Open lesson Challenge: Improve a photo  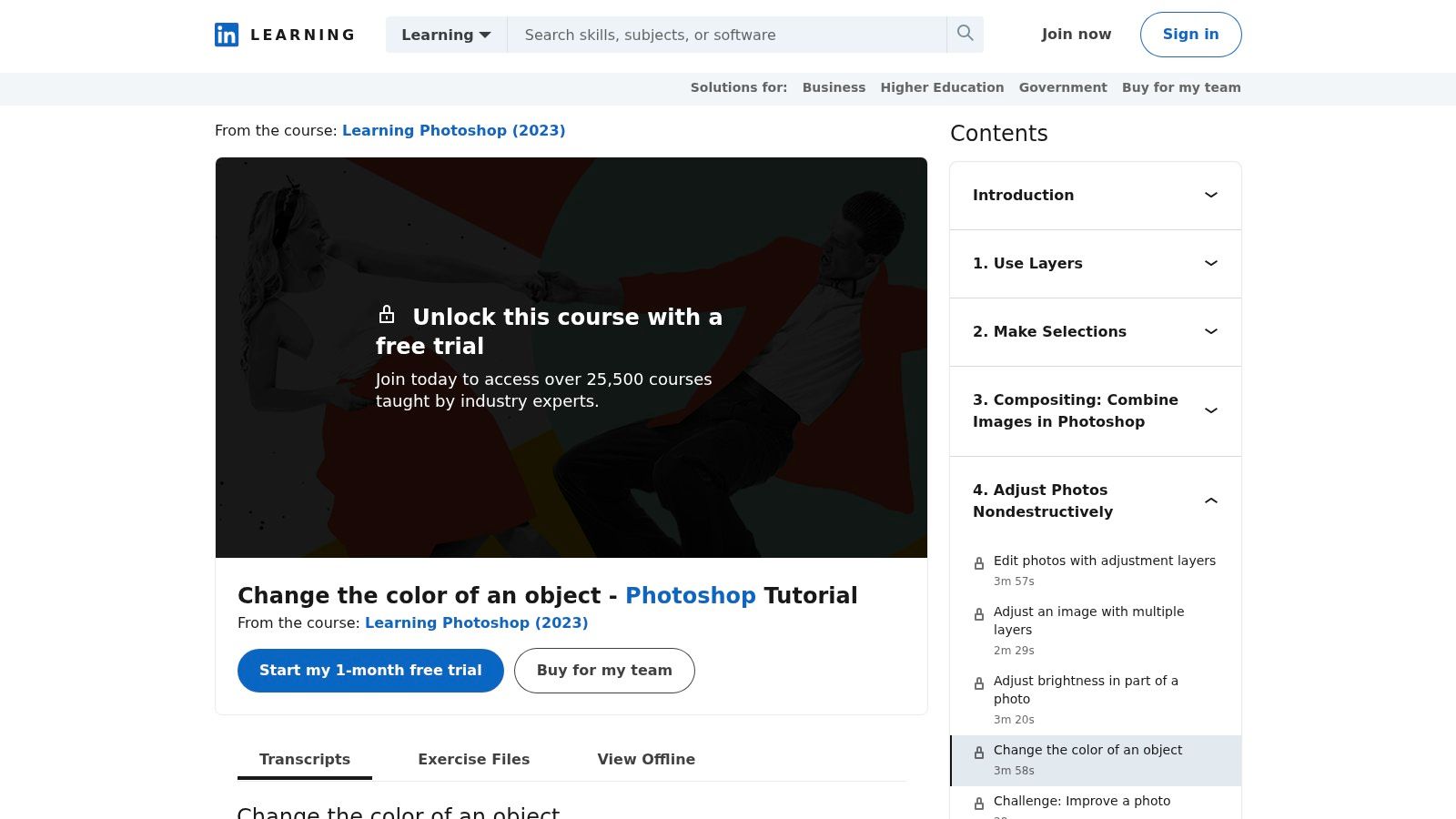click(x=1096, y=804)
